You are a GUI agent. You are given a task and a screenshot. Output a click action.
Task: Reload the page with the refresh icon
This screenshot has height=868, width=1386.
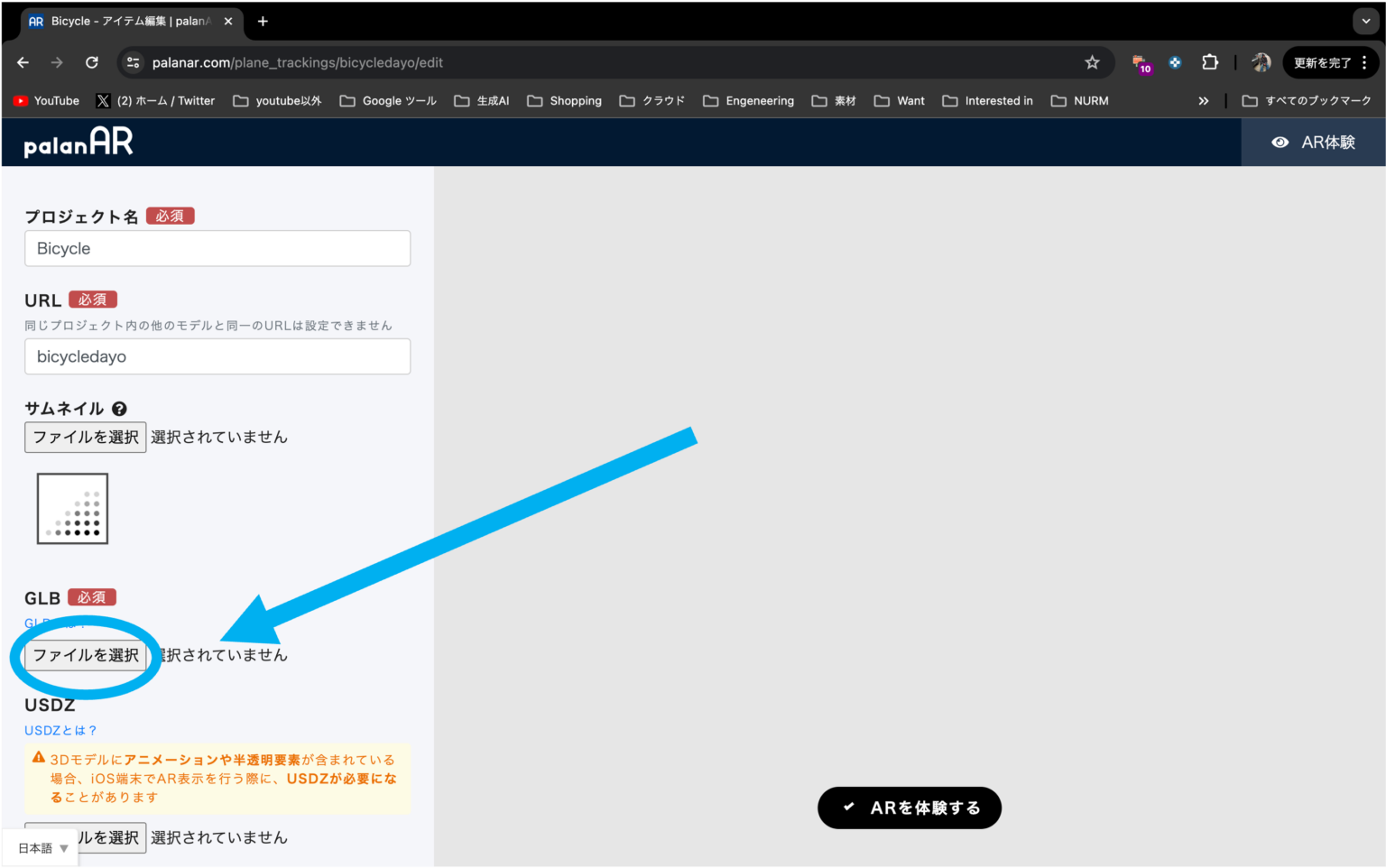(92, 62)
